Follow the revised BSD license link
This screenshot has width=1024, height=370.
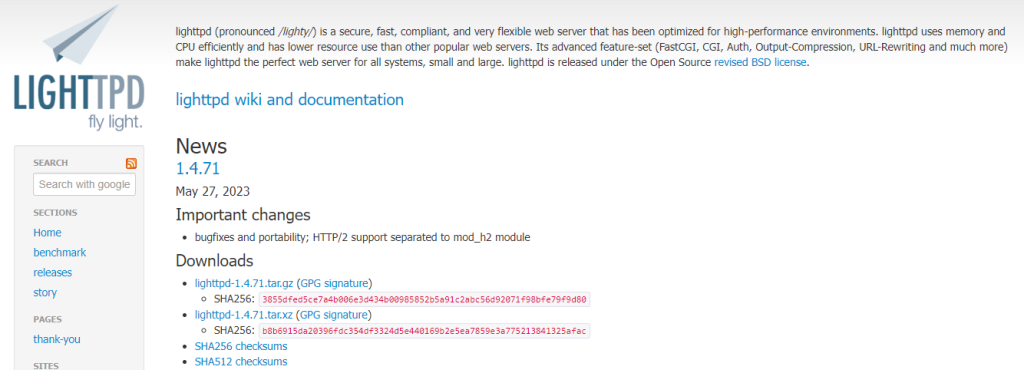(761, 63)
